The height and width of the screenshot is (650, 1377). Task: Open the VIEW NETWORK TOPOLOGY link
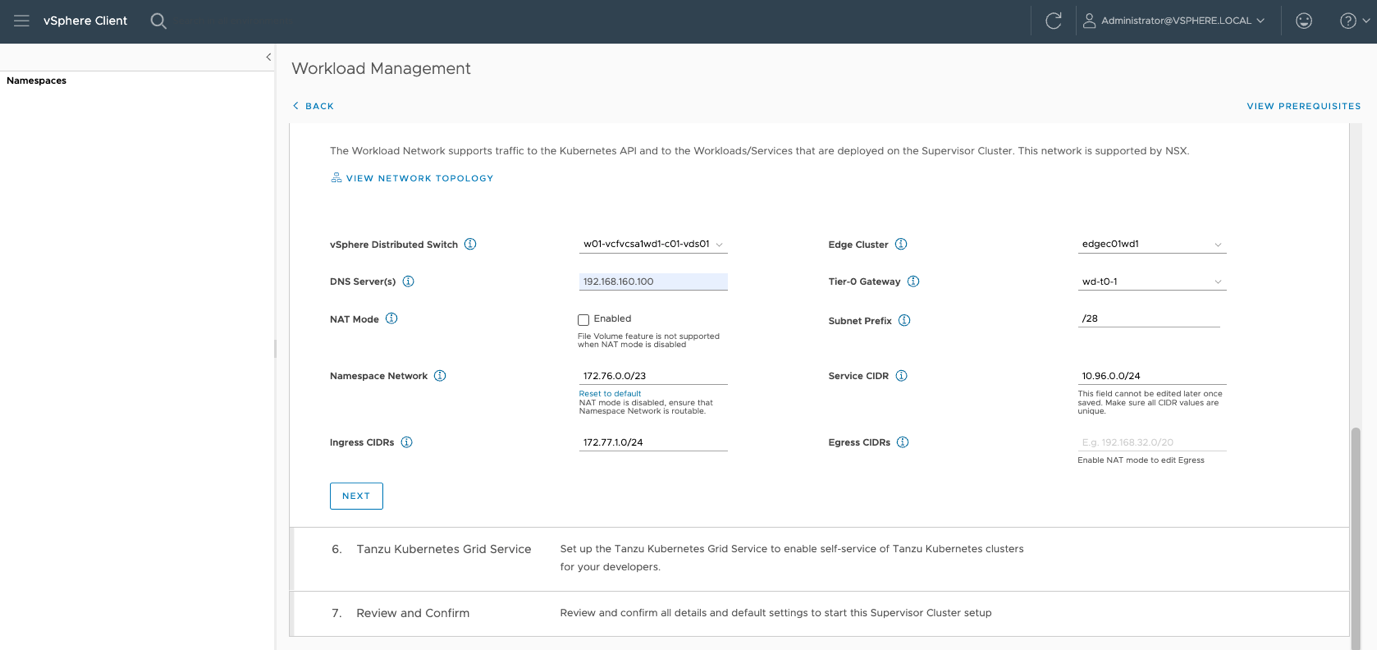[x=420, y=178]
